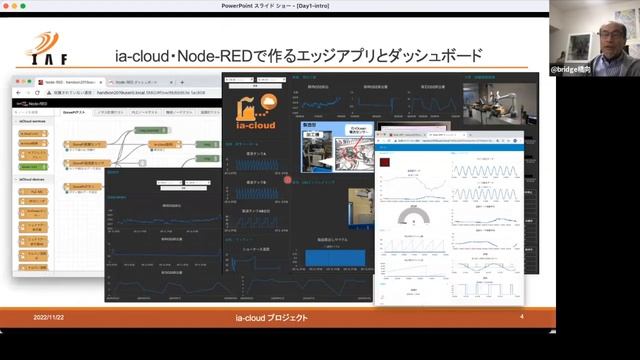The height and width of the screenshot is (360, 640).
Task: Click the green fullscreen button of the PowerPoint window
Action: [23, 6]
